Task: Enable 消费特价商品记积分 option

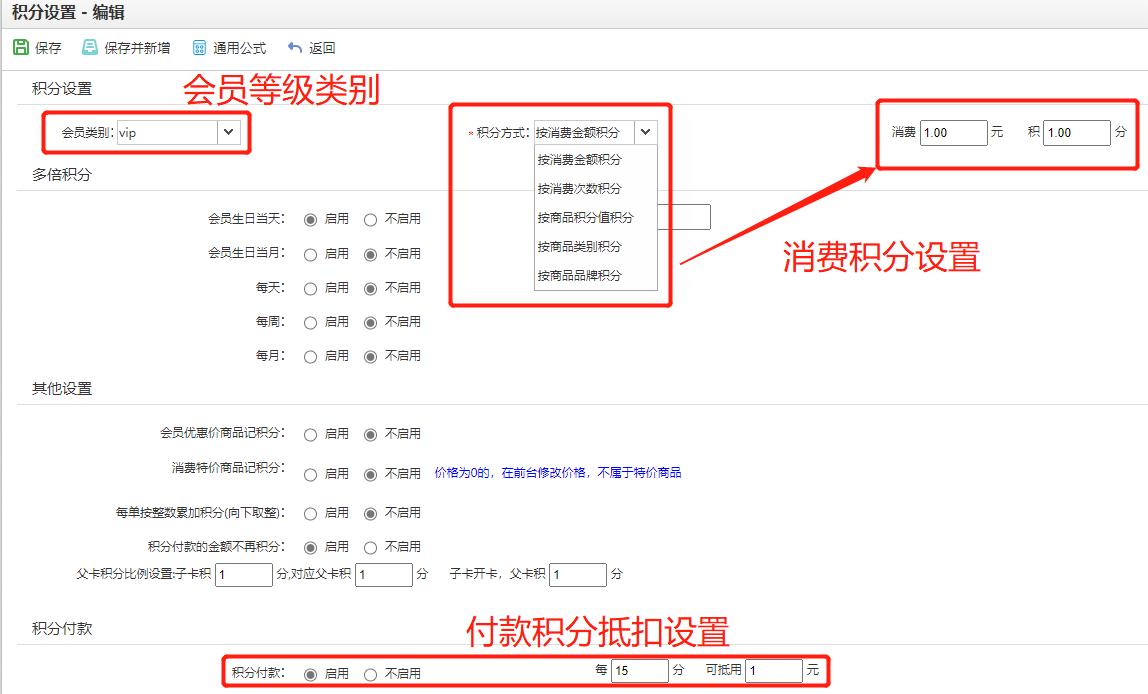Action: 311,472
